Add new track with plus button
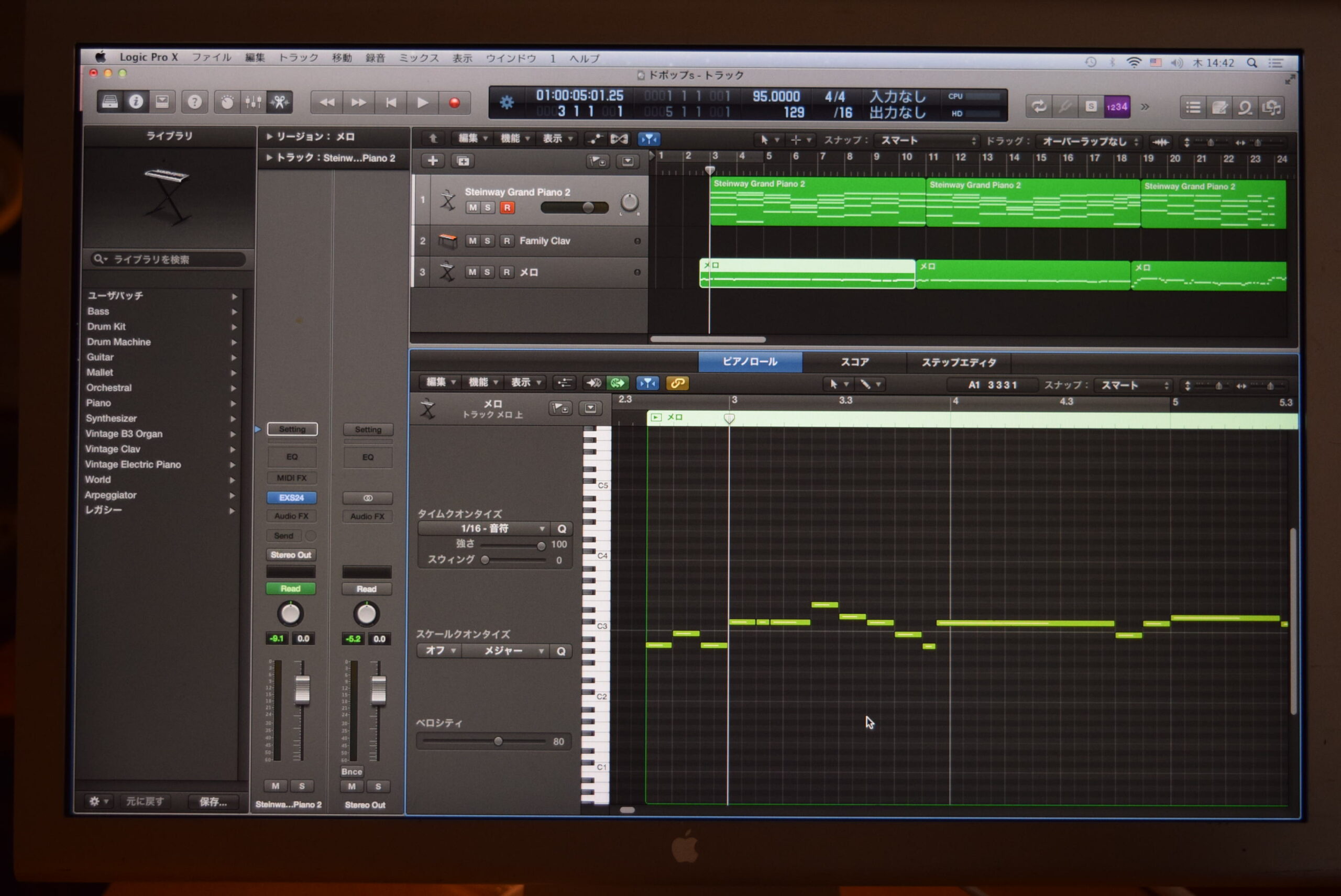The width and height of the screenshot is (1341, 896). 433,161
